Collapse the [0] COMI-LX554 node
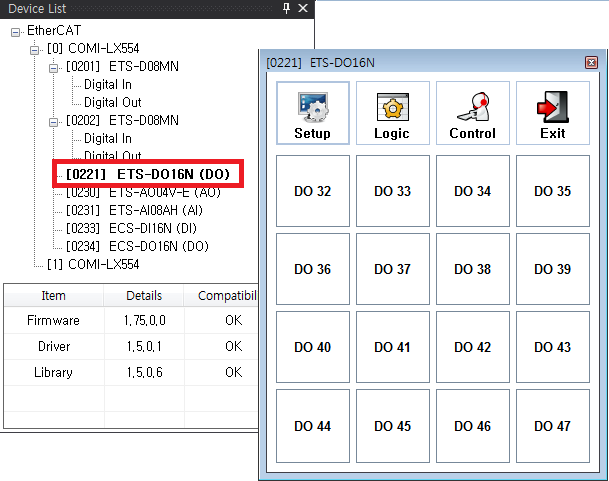 35,49
